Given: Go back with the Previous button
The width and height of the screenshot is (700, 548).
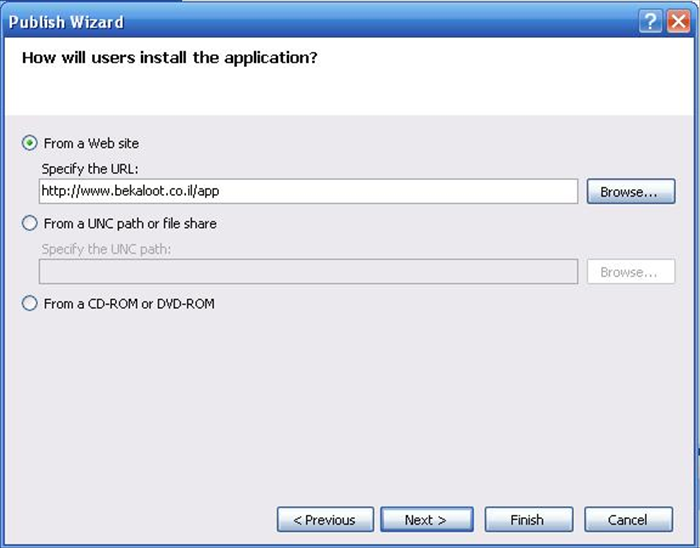Looking at the screenshot, I should pos(325,519).
